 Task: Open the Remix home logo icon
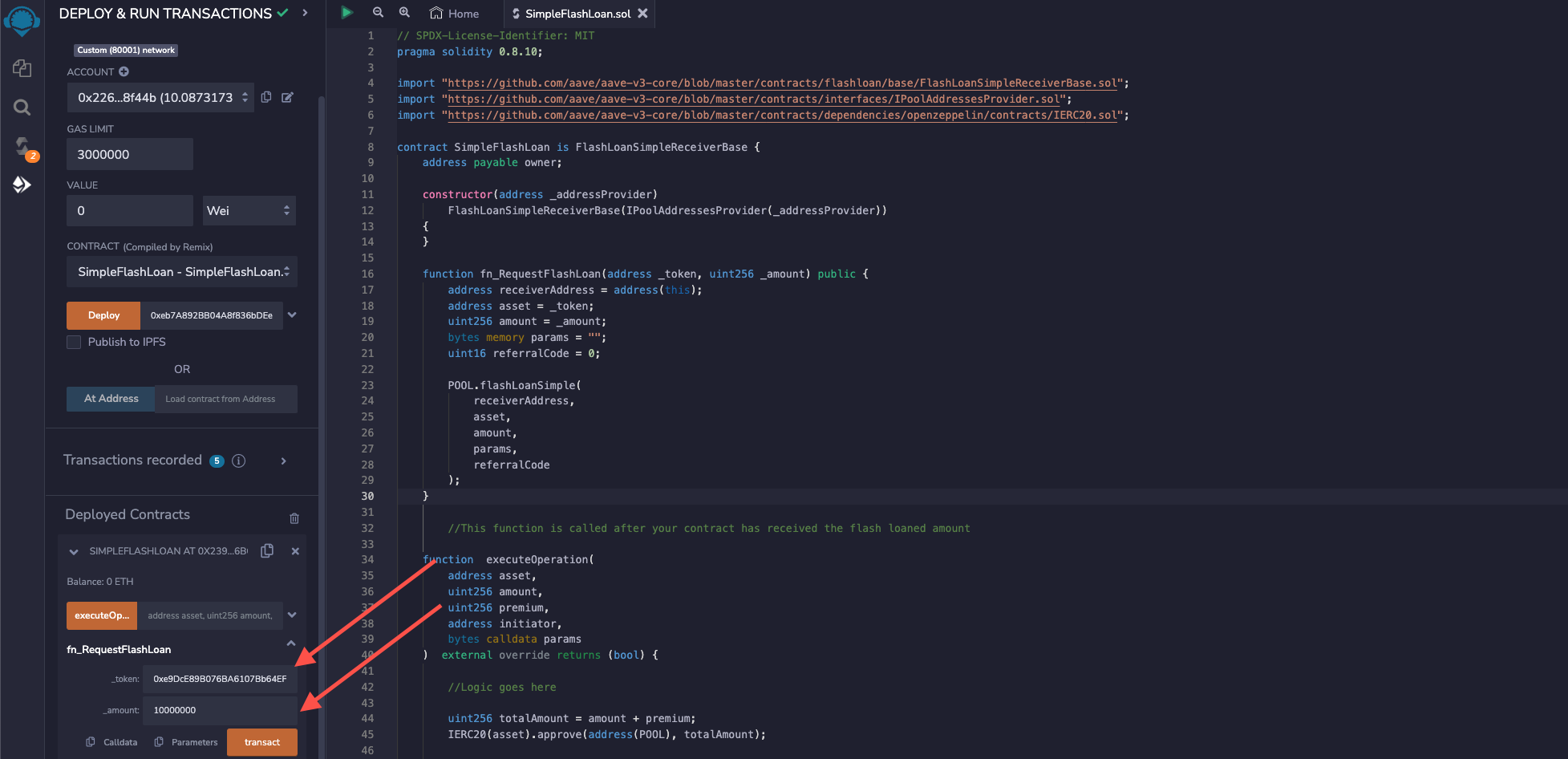(22, 21)
